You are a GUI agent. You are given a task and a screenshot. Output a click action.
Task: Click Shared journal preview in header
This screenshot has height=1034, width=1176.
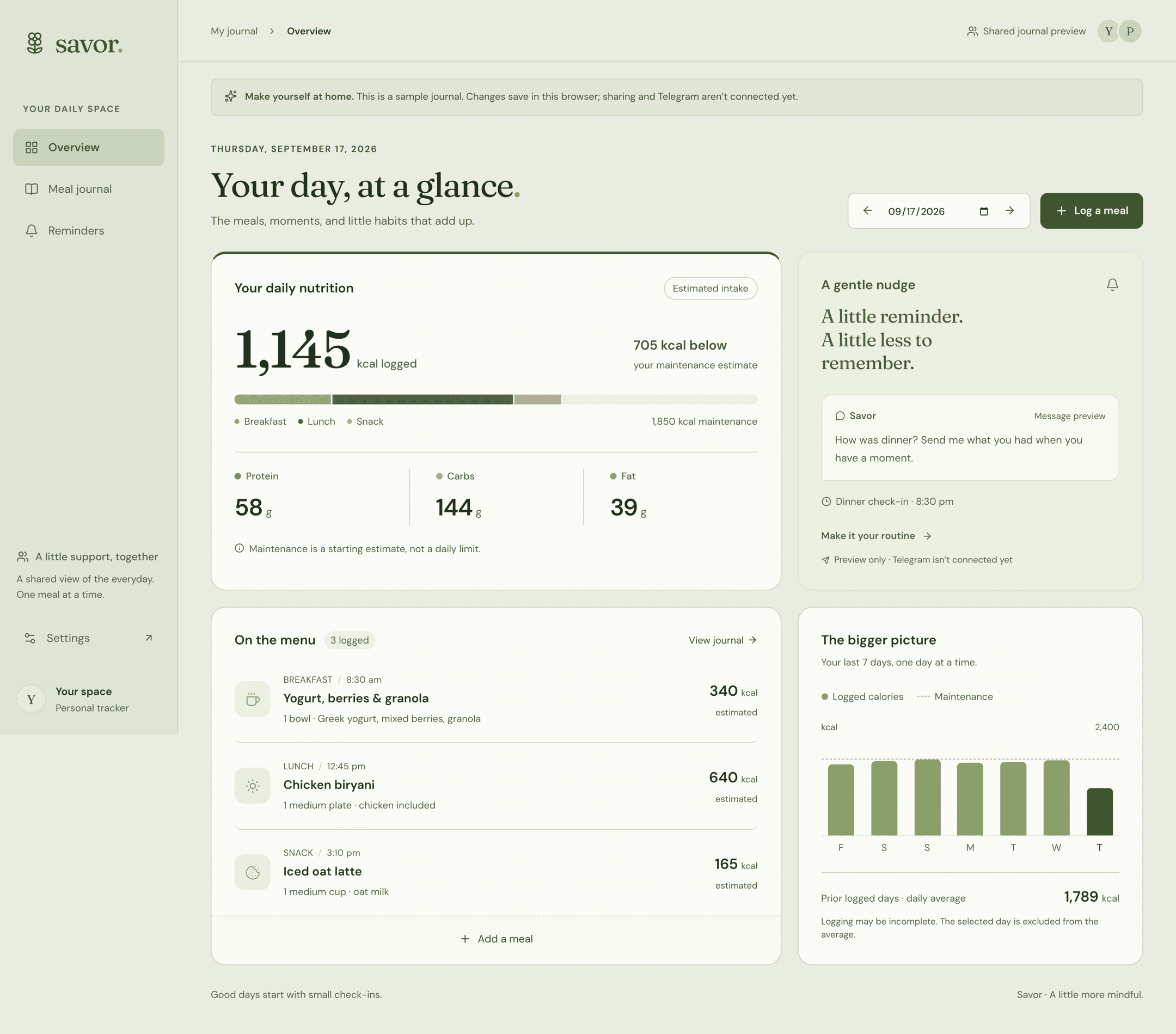pyautogui.click(x=1026, y=31)
